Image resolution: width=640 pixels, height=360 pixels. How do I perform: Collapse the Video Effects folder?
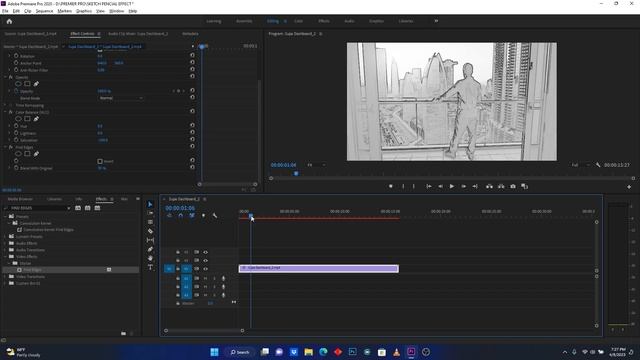pyautogui.click(x=6, y=256)
